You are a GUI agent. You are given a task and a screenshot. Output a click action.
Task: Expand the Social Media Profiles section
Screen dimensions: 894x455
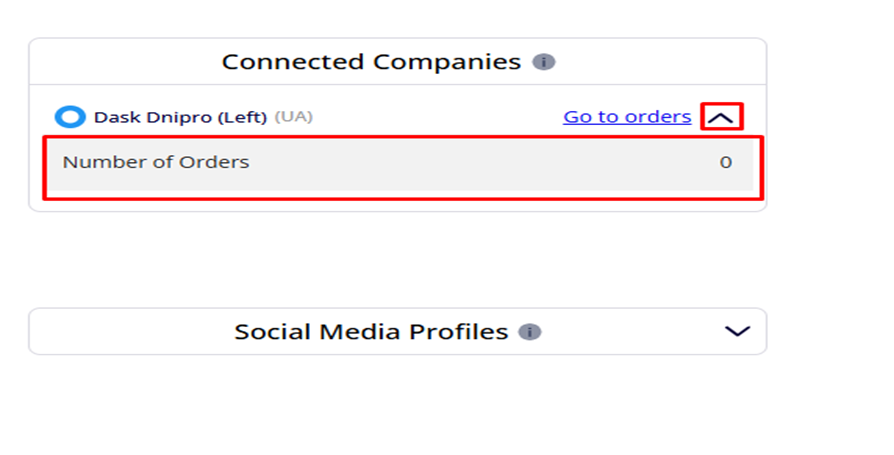tap(737, 332)
